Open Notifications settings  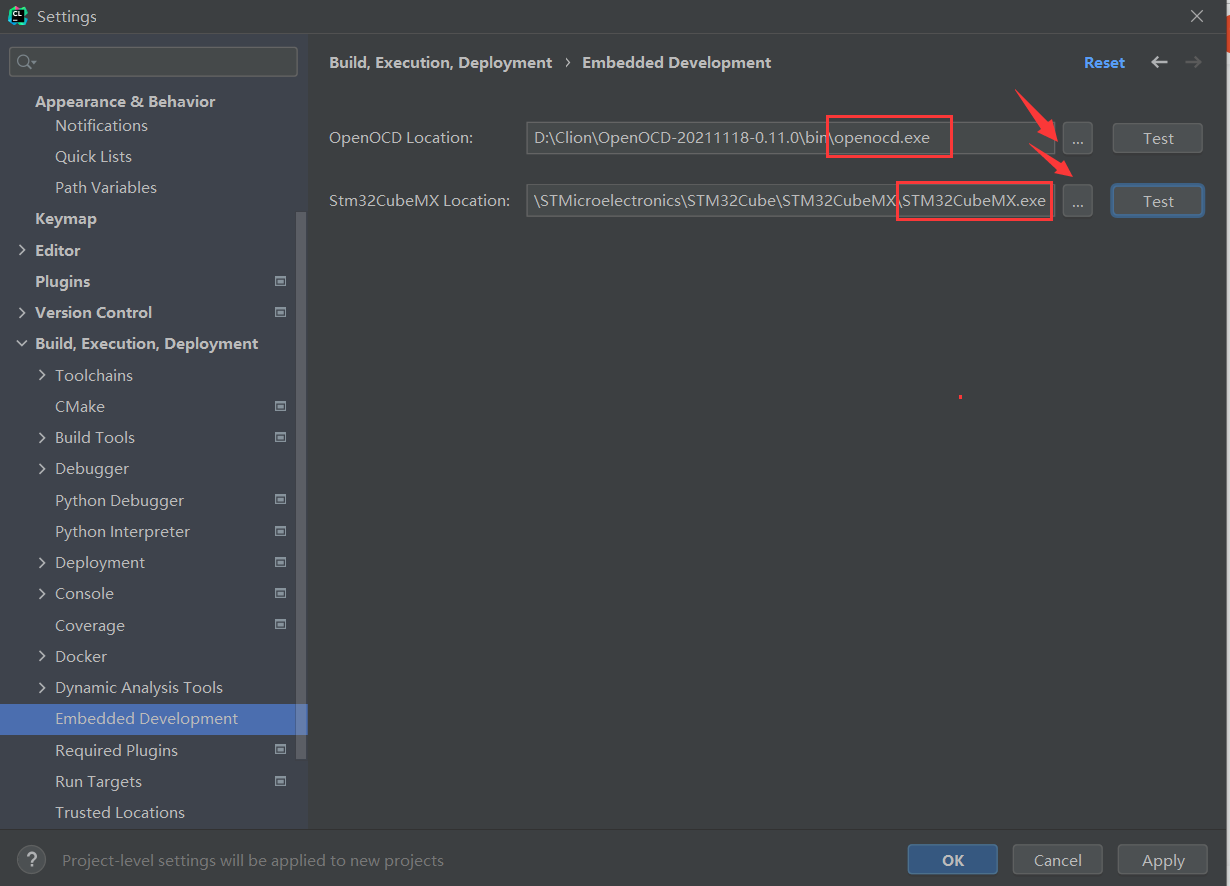point(101,125)
